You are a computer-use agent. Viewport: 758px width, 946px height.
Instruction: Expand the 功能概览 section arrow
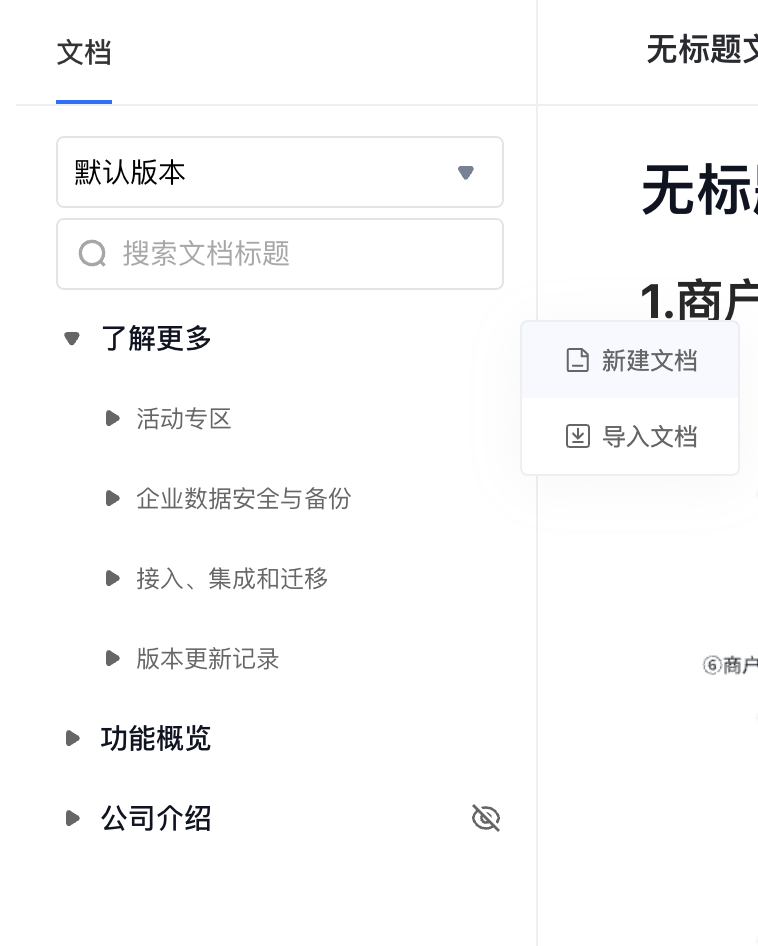pyautogui.click(x=72, y=738)
